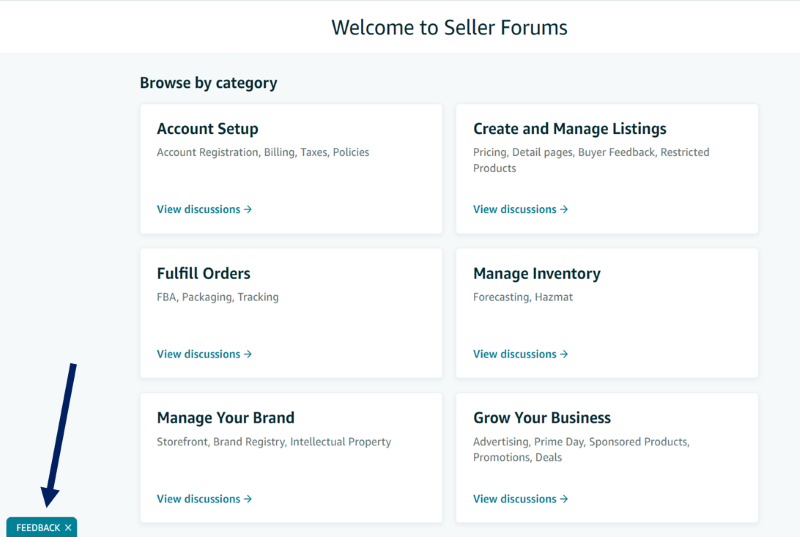This screenshot has width=800, height=537.
Task: Click arrow icon in Manage Your Brand card
Action: [247, 499]
